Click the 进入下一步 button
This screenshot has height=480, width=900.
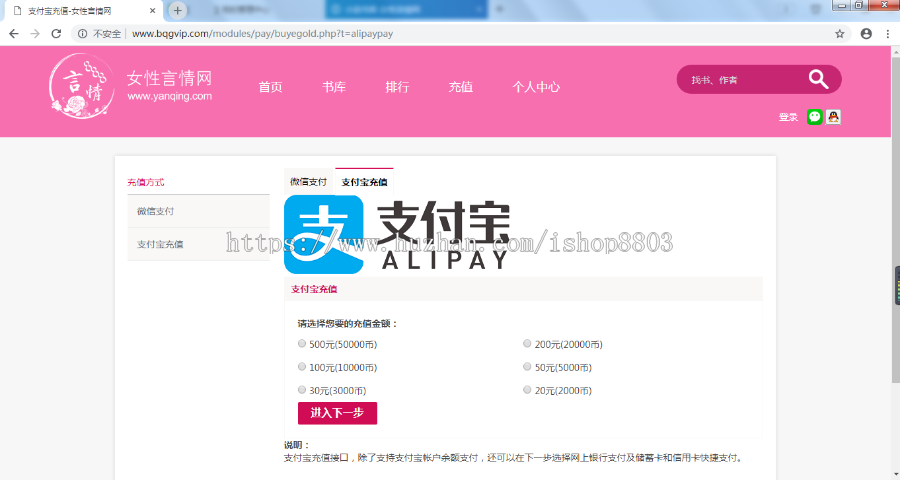tap(338, 413)
